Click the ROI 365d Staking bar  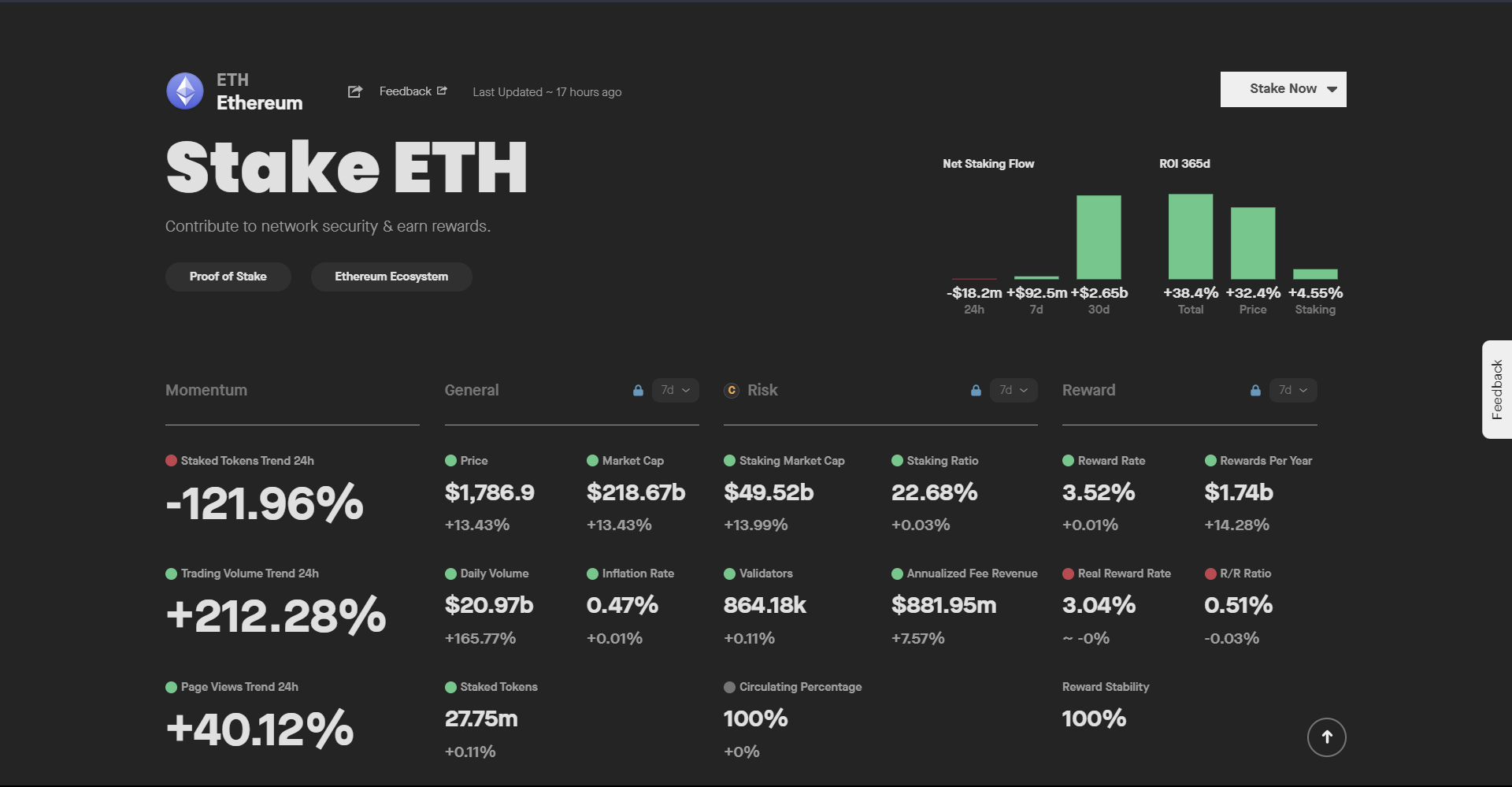click(x=1315, y=274)
